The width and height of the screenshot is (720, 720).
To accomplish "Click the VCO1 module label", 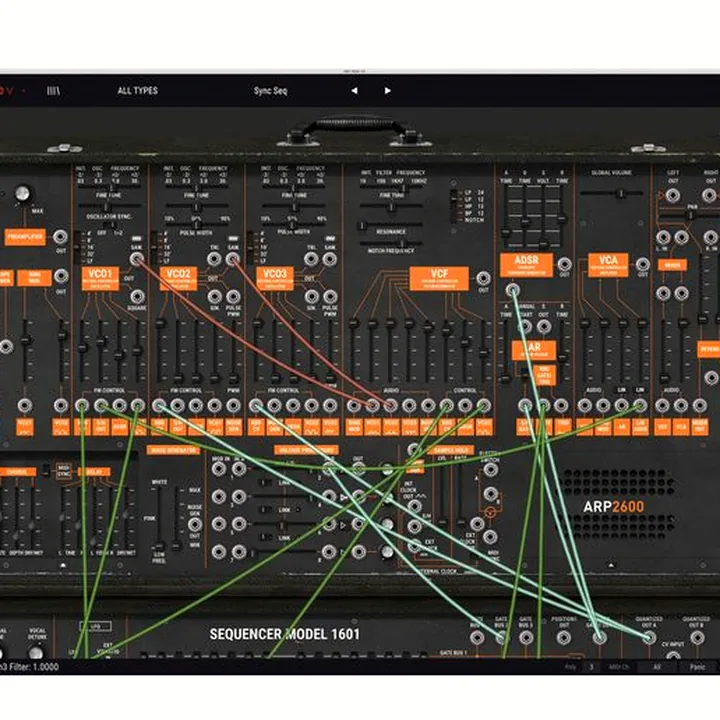I will (x=100, y=279).
